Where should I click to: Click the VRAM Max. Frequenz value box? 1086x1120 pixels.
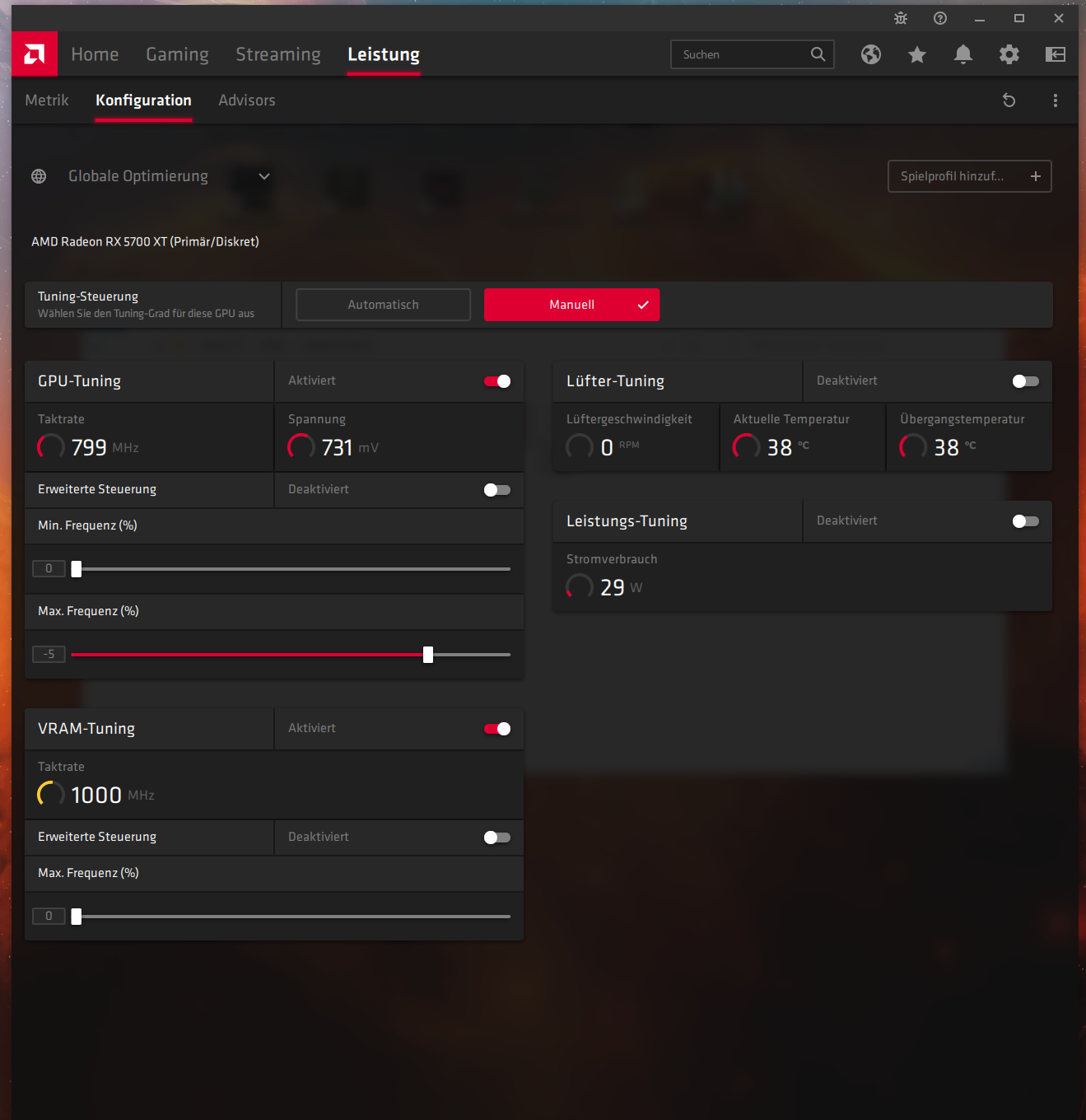coord(49,917)
